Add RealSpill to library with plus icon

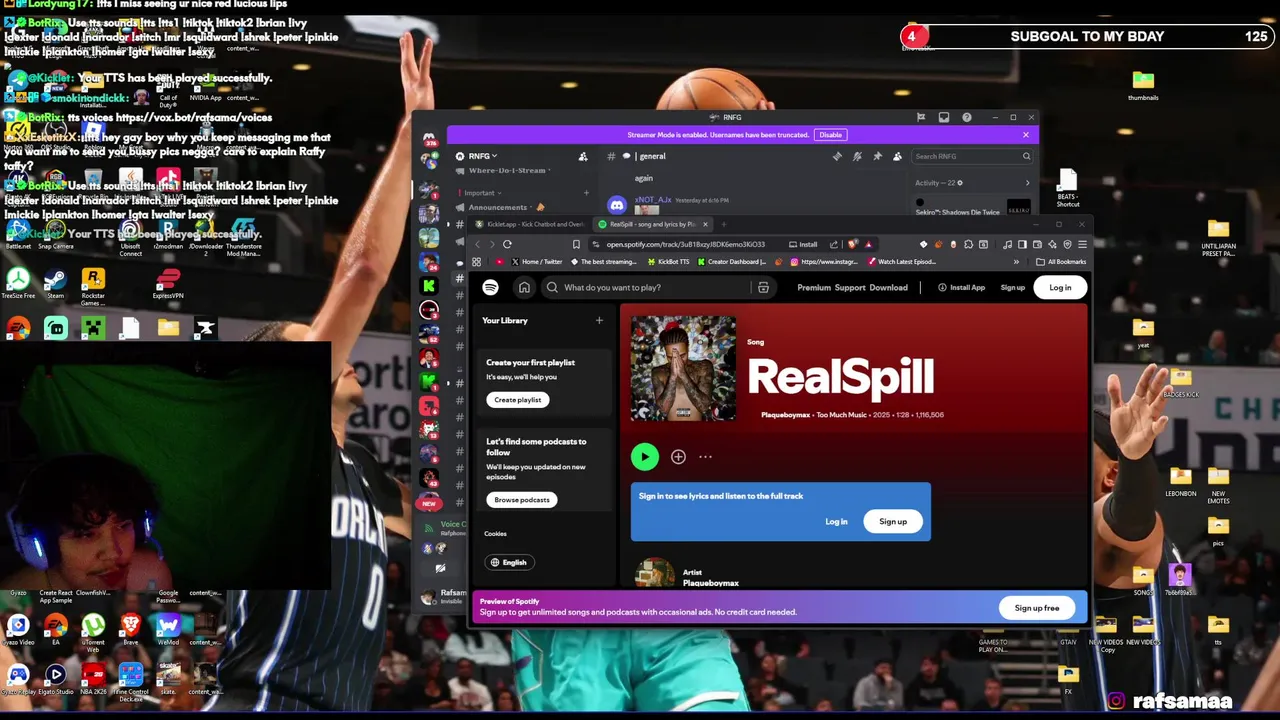[x=678, y=457]
